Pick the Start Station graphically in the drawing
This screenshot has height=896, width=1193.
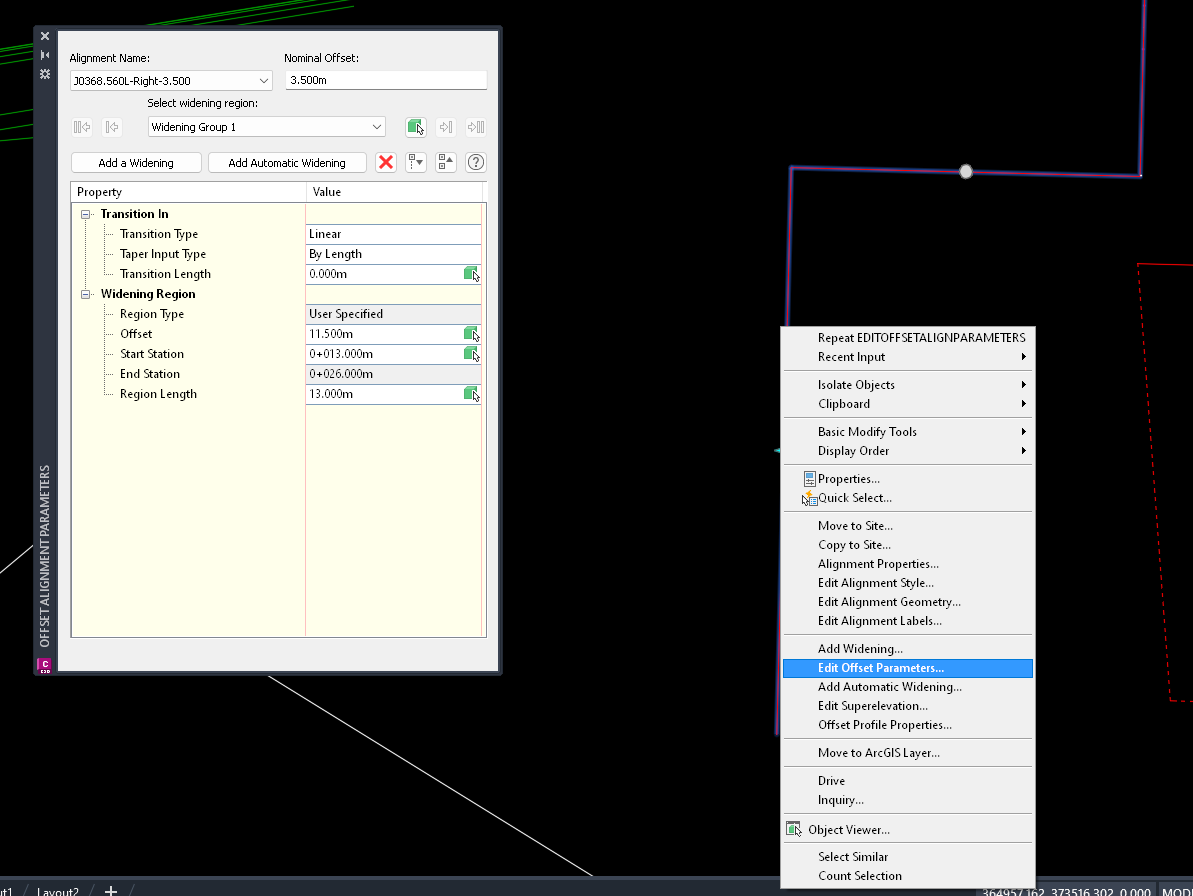471,354
